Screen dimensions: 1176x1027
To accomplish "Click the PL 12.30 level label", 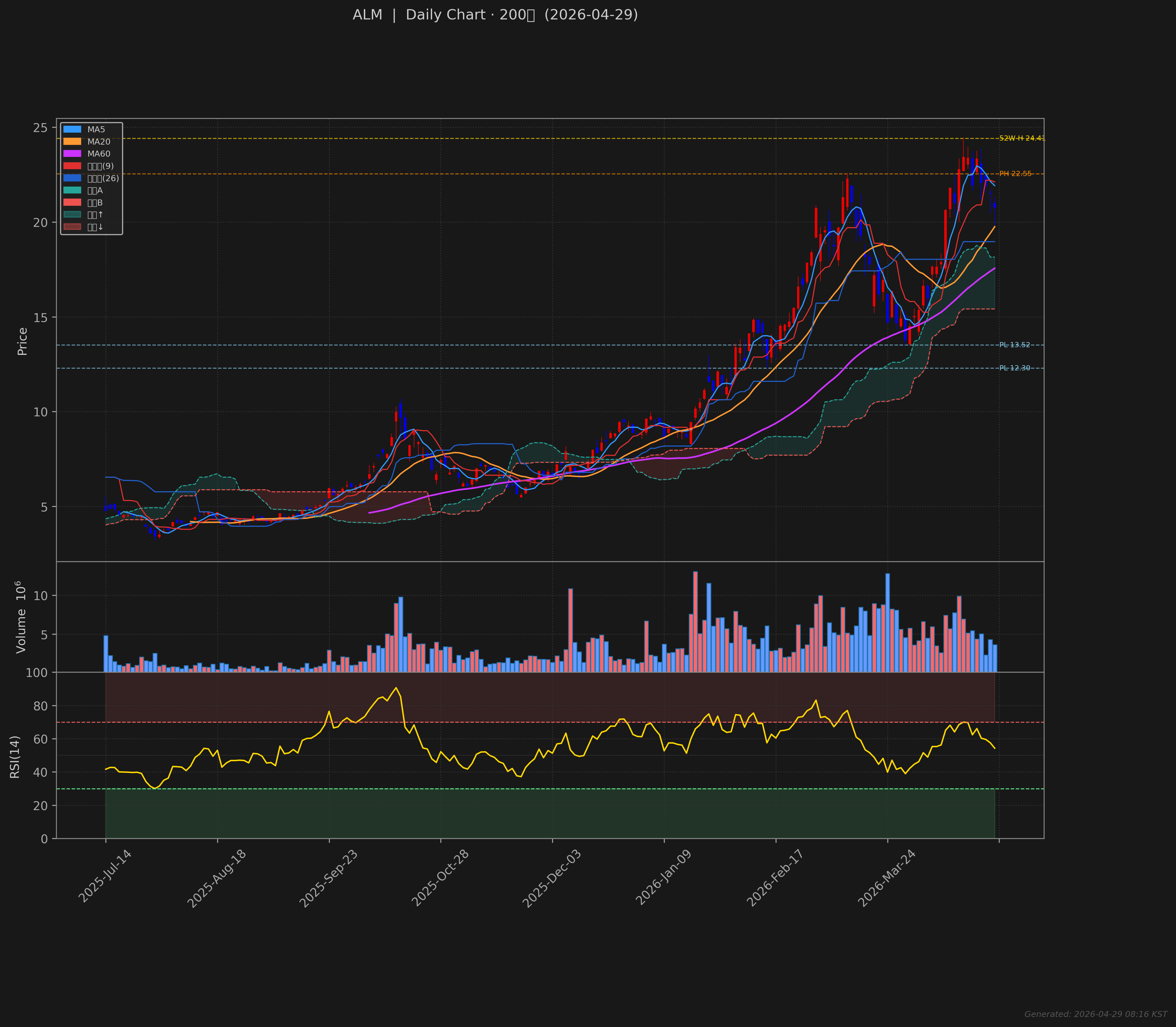I will tap(1014, 368).
